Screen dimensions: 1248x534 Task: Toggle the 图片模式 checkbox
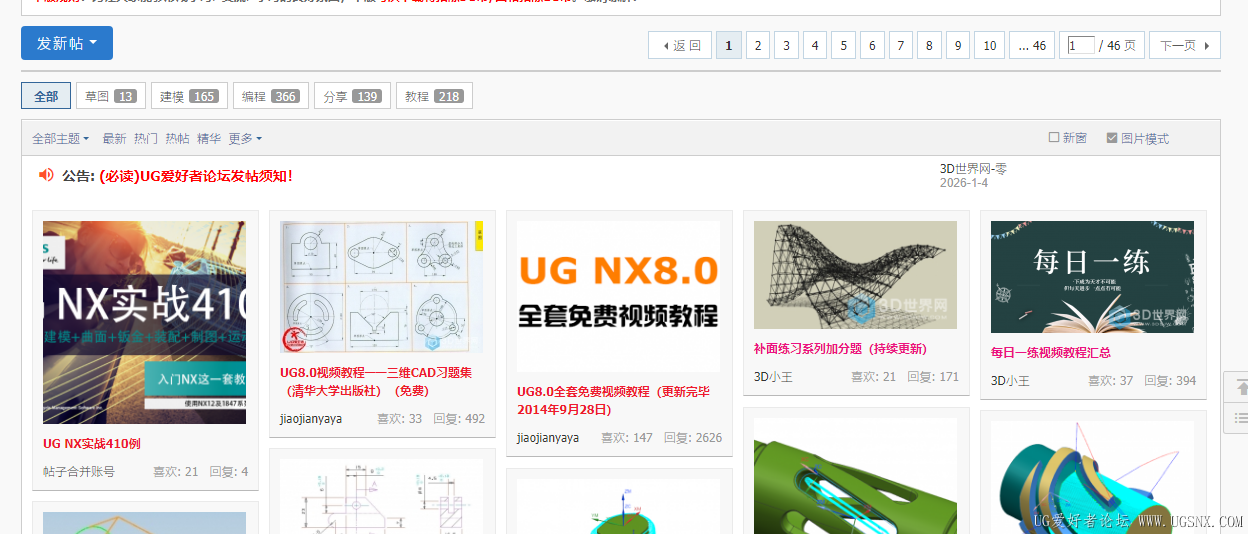(x=1112, y=138)
